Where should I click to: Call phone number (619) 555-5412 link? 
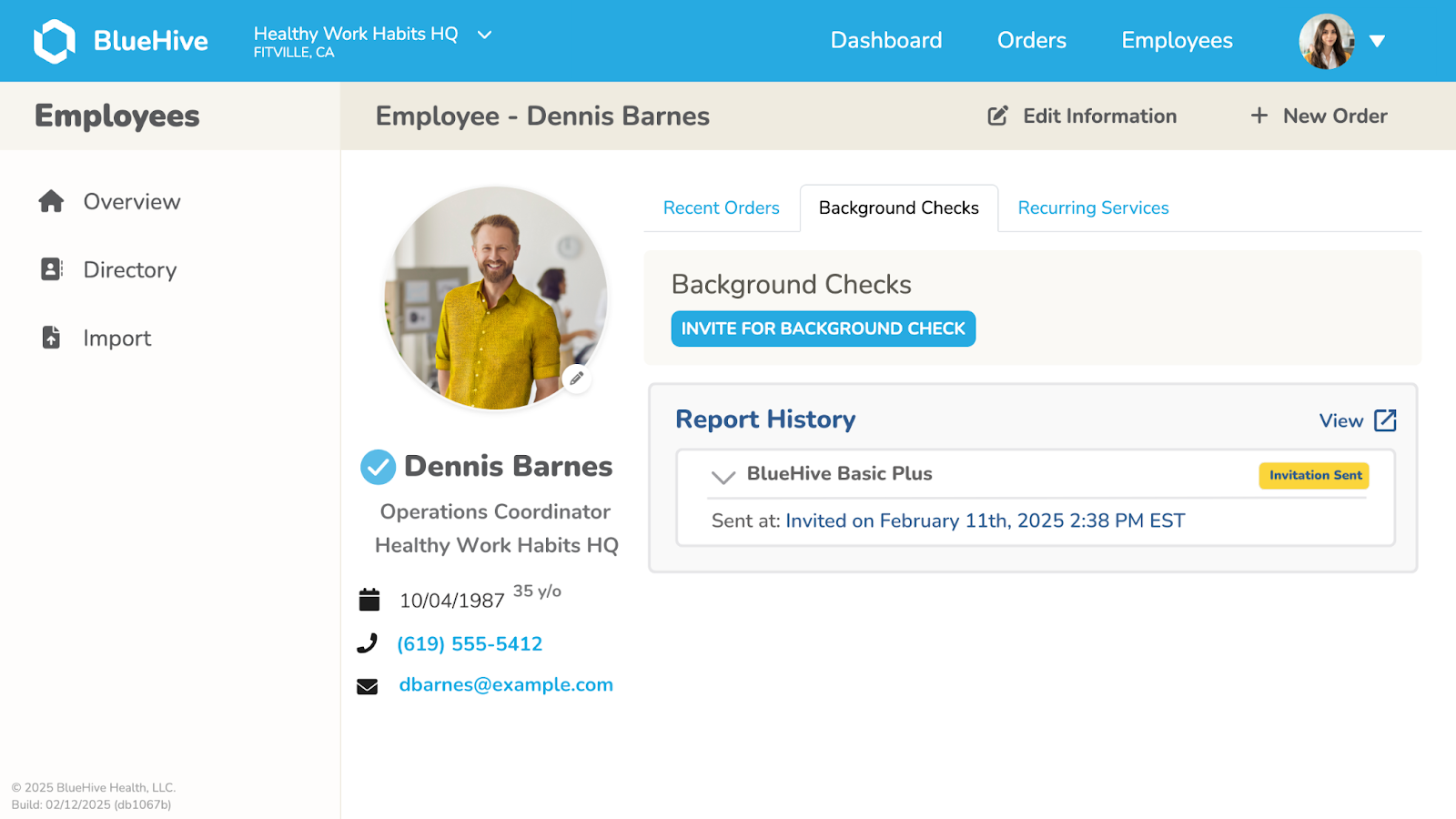[x=470, y=643]
